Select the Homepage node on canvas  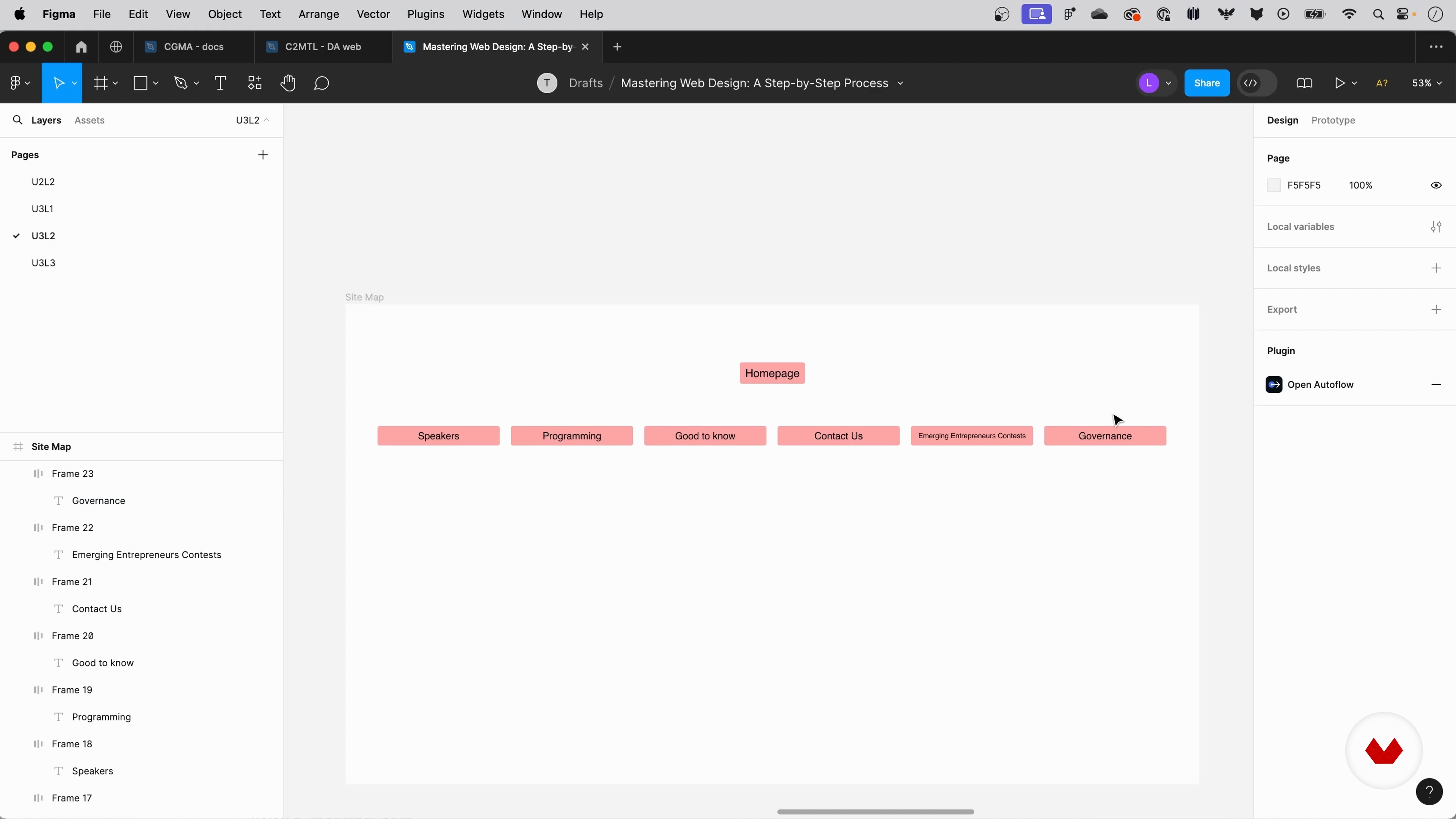point(772,373)
